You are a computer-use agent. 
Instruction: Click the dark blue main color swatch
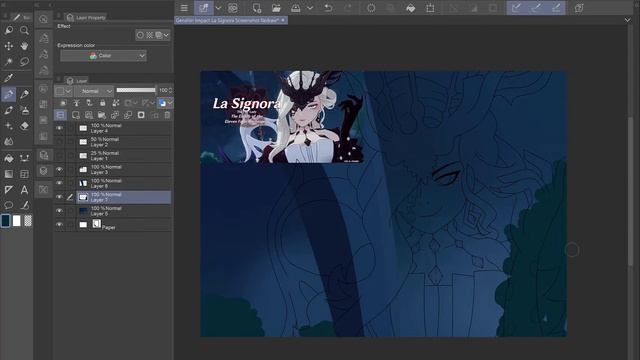point(6,221)
